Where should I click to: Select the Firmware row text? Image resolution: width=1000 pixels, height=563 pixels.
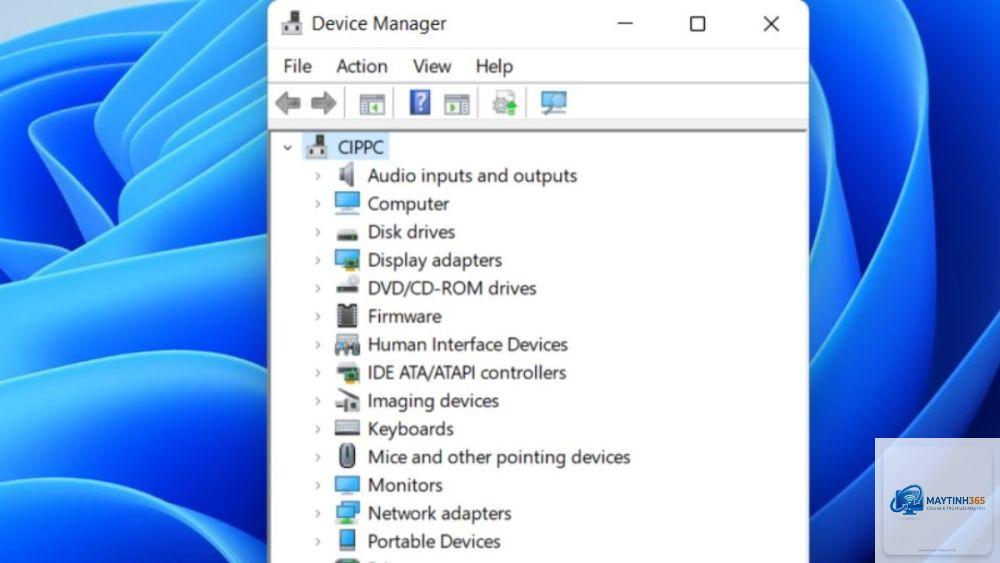(404, 316)
